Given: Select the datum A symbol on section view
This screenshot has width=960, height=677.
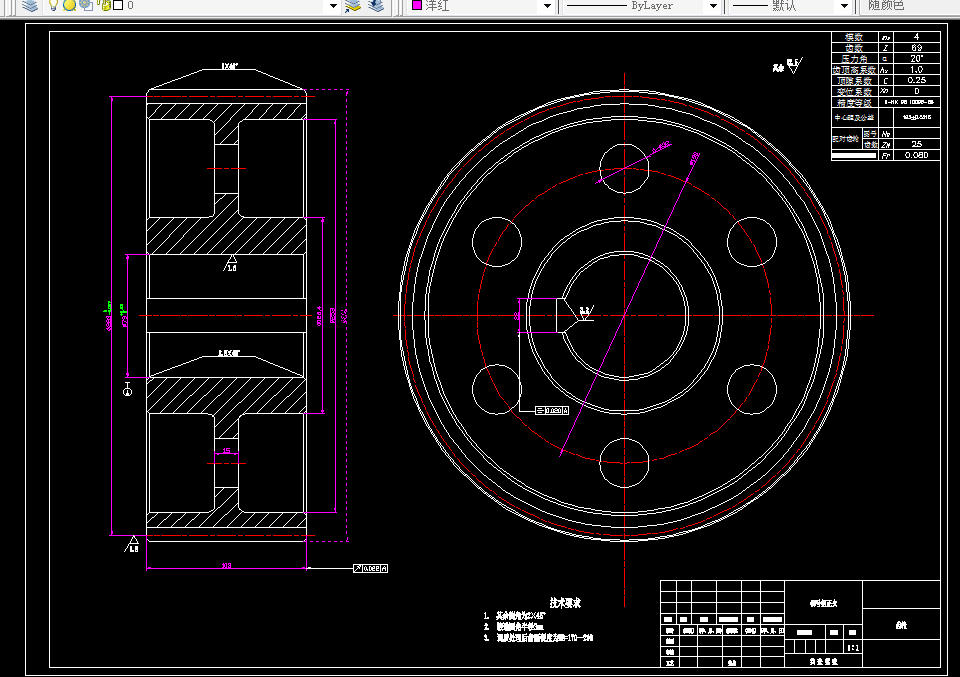Looking at the screenshot, I should (x=127, y=389).
